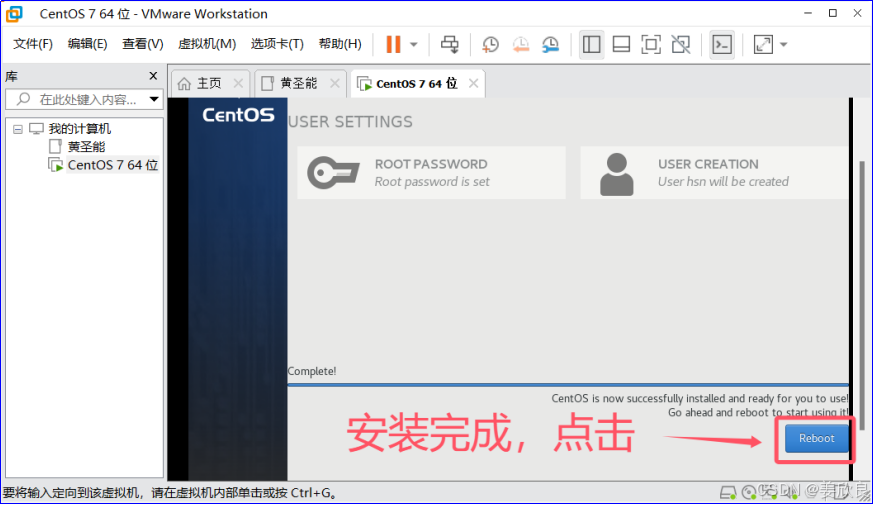The image size is (874, 505).
Task: Click the USER SETTINGS heading
Action: (x=350, y=122)
